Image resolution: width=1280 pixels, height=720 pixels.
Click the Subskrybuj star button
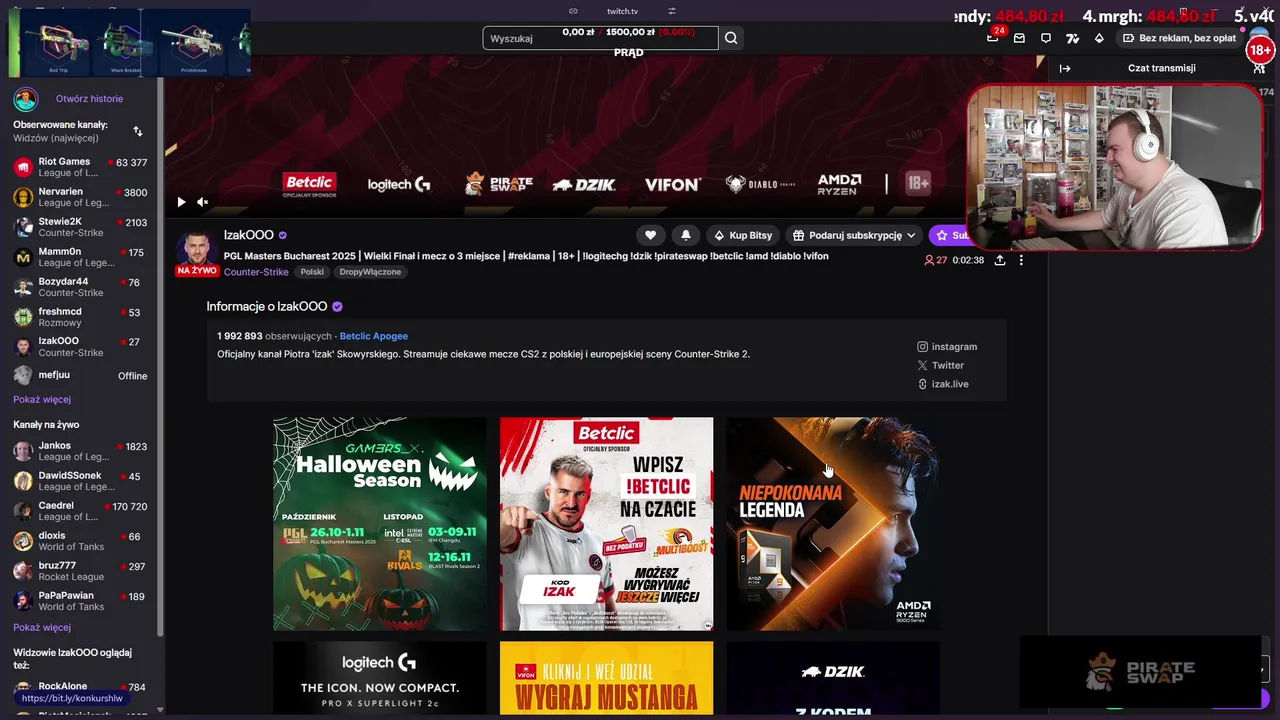coord(949,235)
